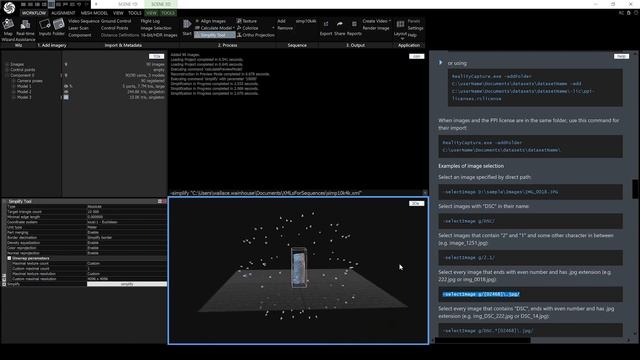Click the Folder import icon
Viewport: 640px width, 360px height.
(x=59, y=25)
